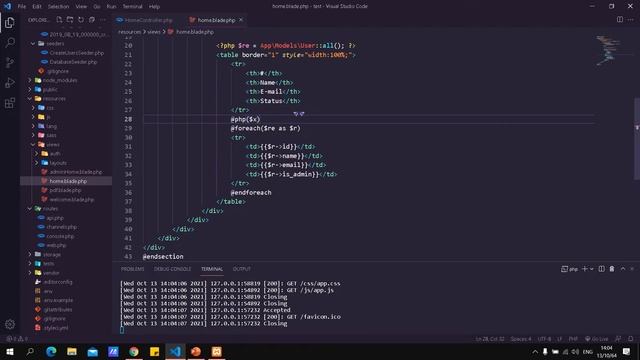
Task: Split the terminal panel
Action: tap(601, 269)
